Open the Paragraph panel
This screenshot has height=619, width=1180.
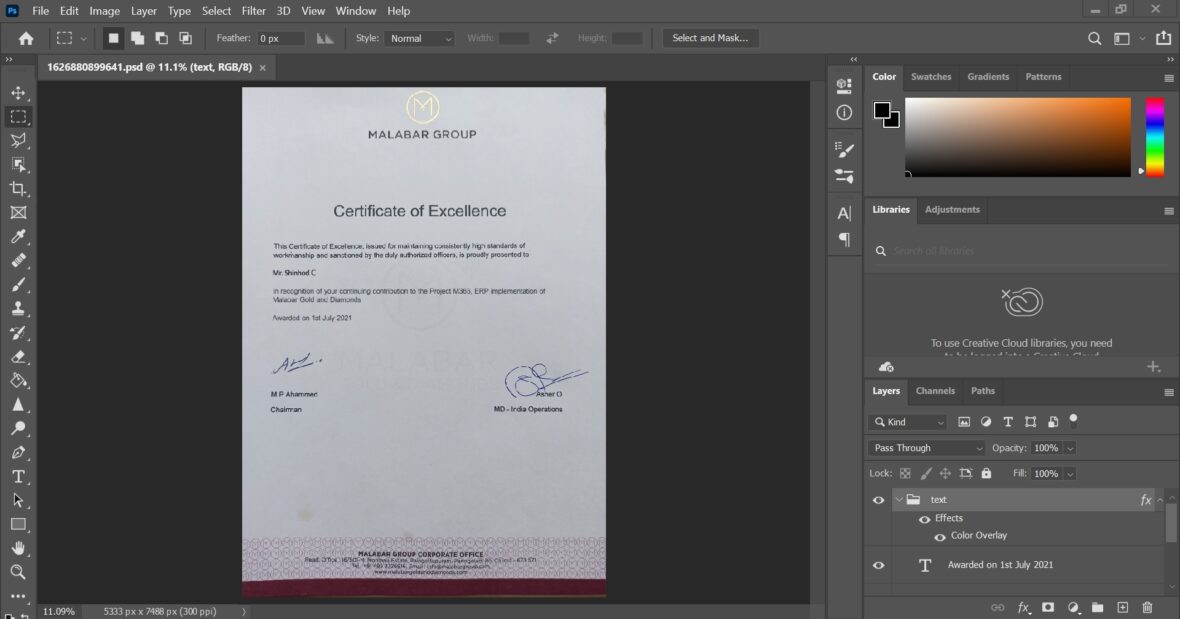tap(843, 239)
